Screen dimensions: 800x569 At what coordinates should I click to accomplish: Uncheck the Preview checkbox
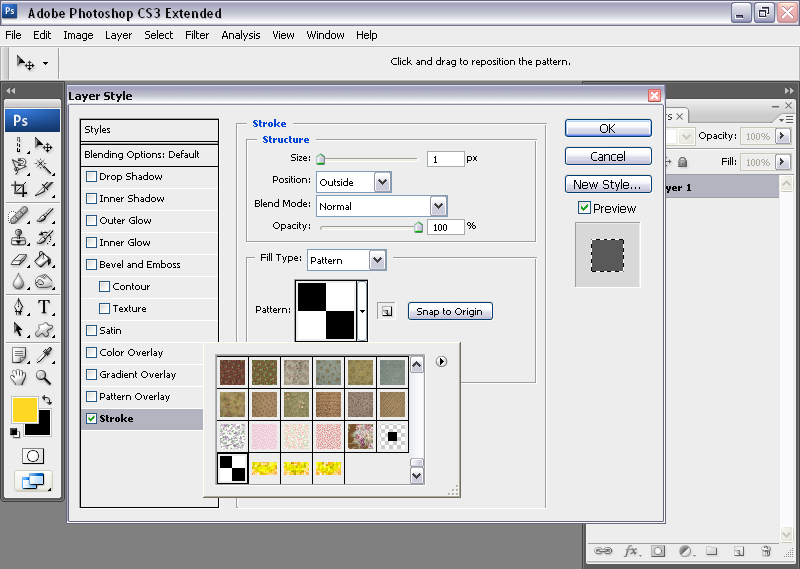coord(584,208)
